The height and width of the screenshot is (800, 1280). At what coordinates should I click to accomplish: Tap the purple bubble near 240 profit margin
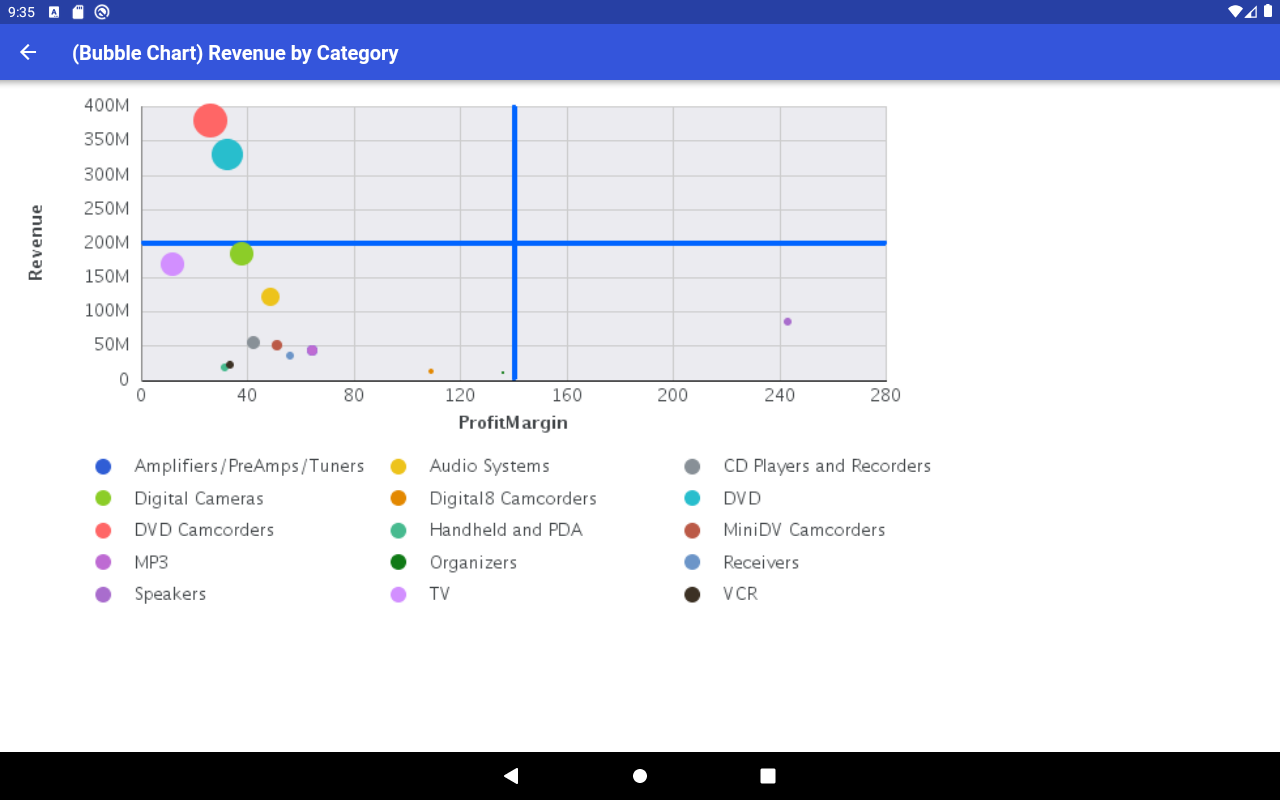click(787, 322)
